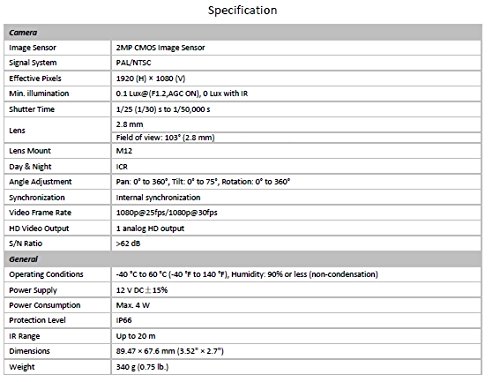
Task: Click the Image Sensor label cell
Action: (x=57, y=48)
